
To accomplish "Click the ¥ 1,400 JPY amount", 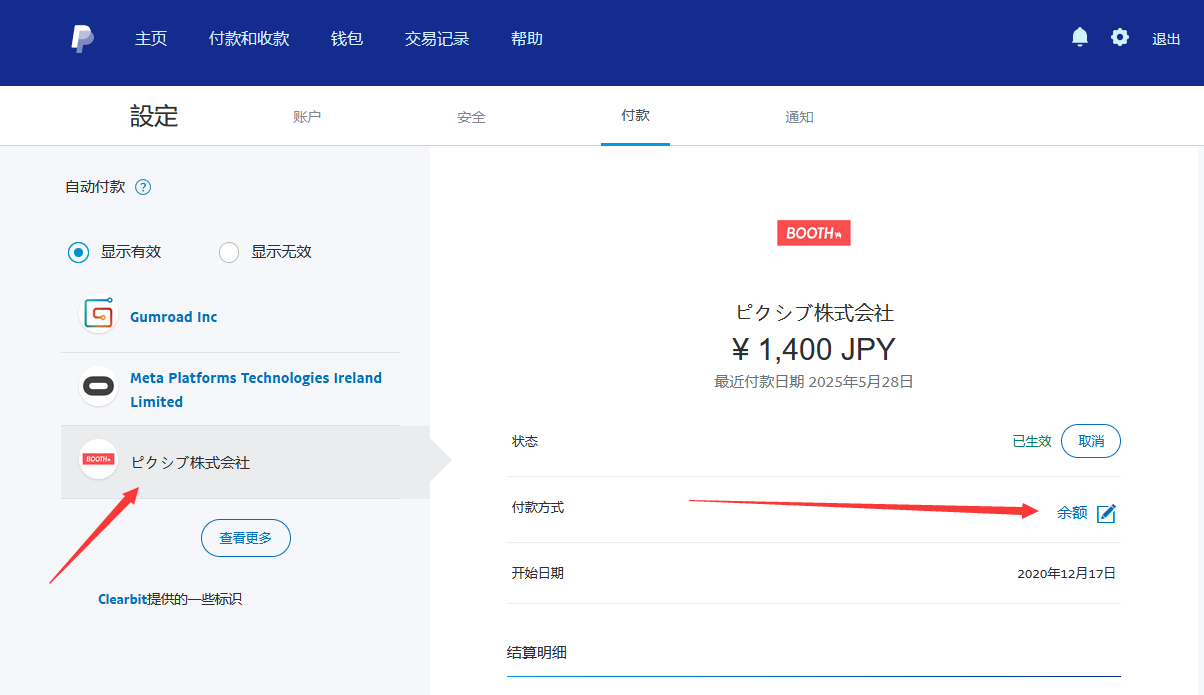I will (x=814, y=349).
